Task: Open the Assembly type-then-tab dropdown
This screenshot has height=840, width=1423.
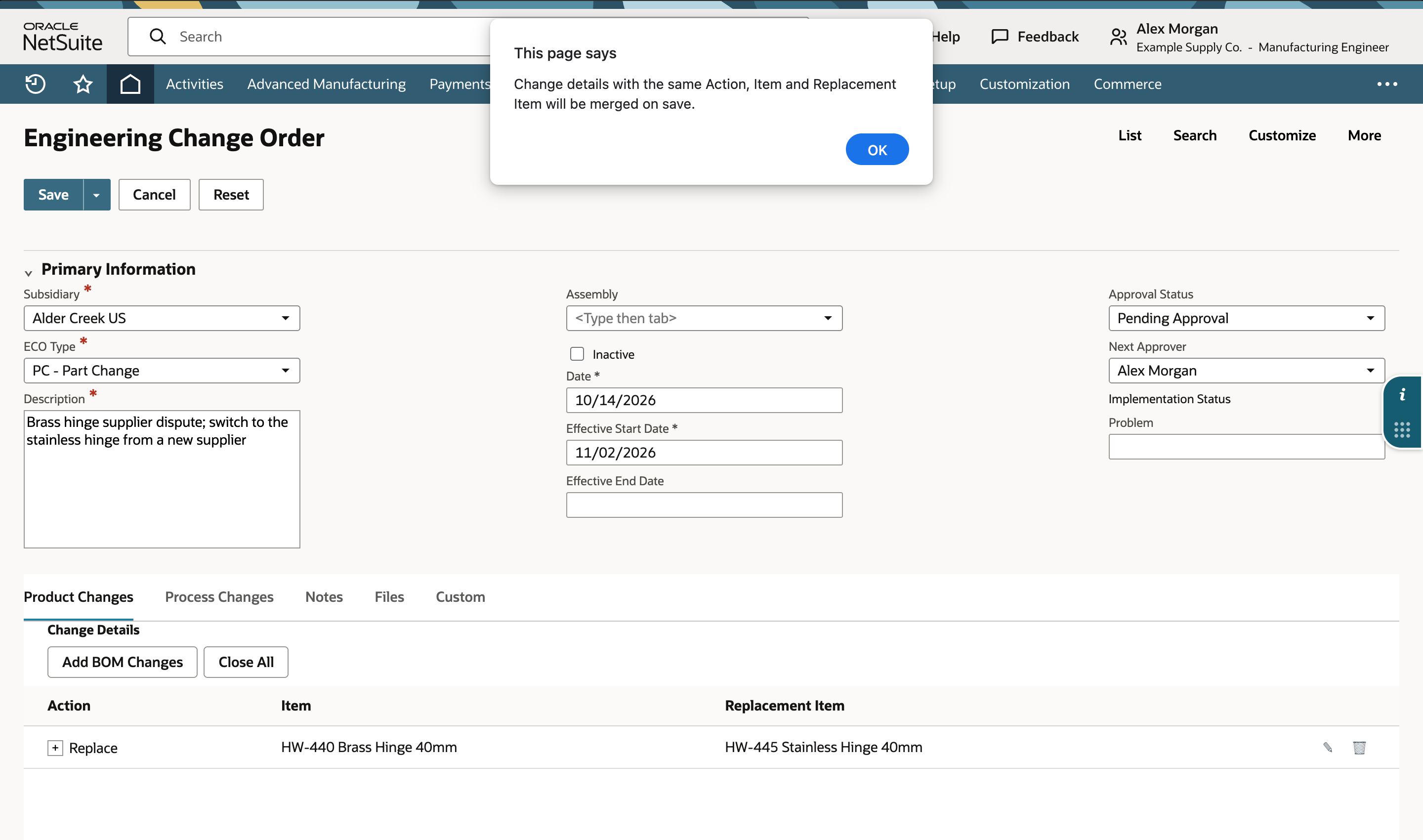Action: pos(704,318)
